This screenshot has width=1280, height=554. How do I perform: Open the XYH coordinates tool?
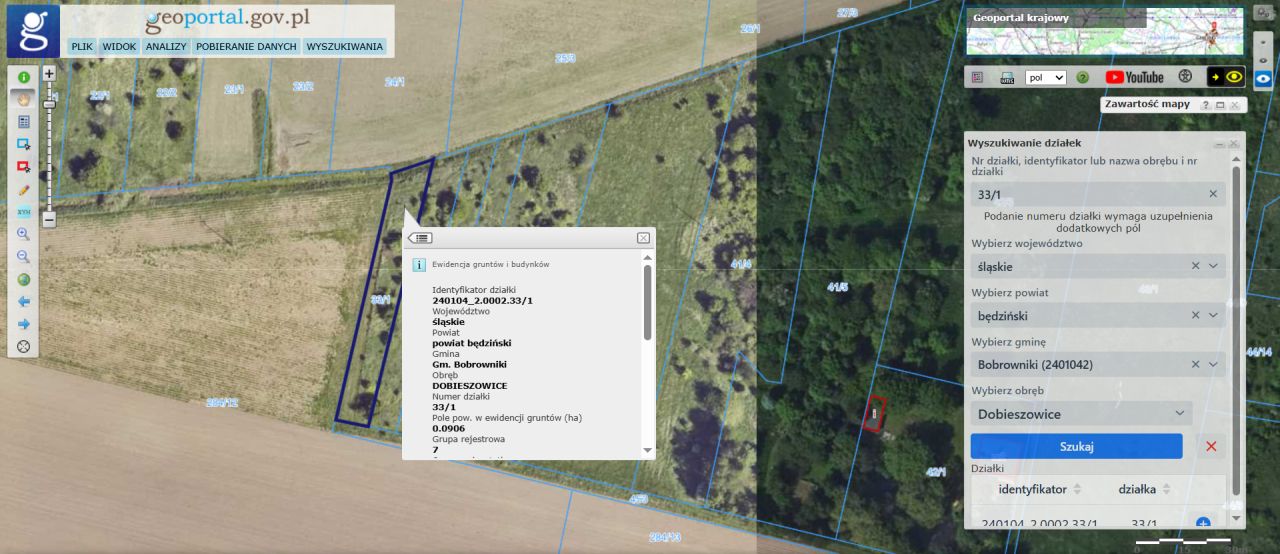point(24,212)
